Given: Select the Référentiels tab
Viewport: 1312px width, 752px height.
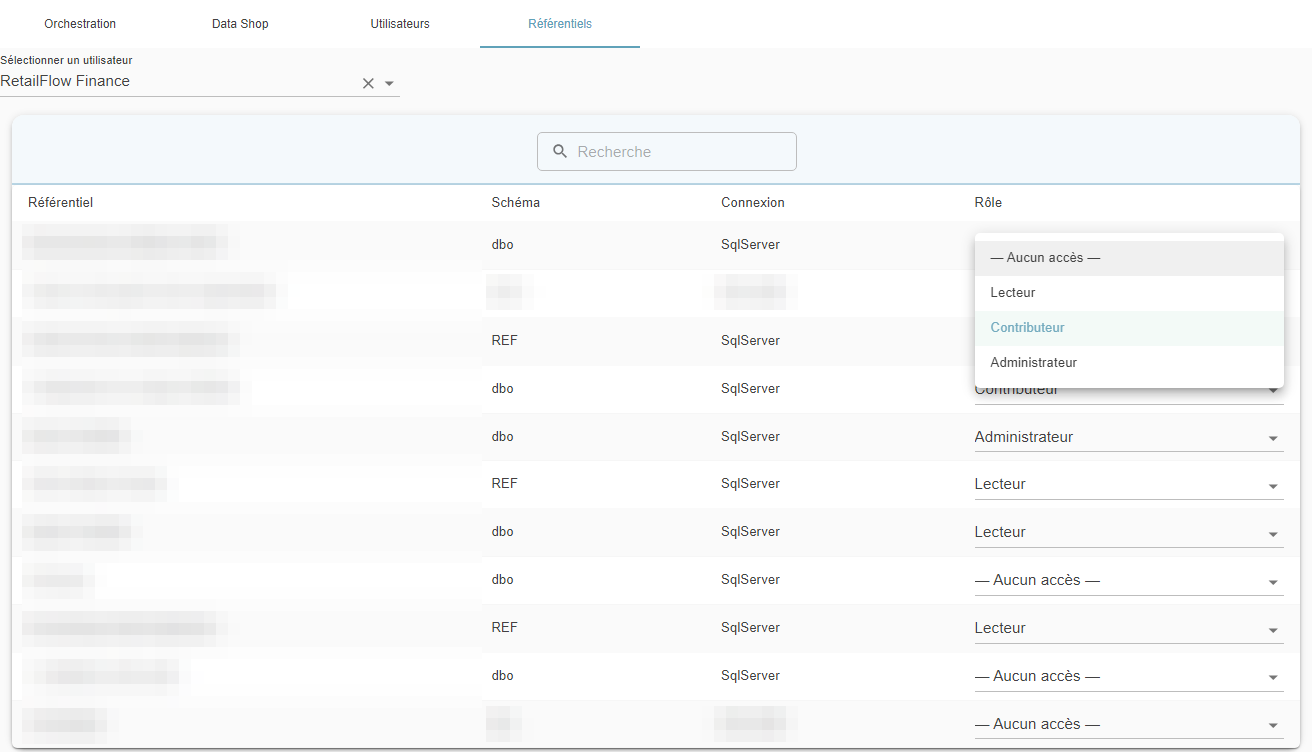Looking at the screenshot, I should click(560, 24).
